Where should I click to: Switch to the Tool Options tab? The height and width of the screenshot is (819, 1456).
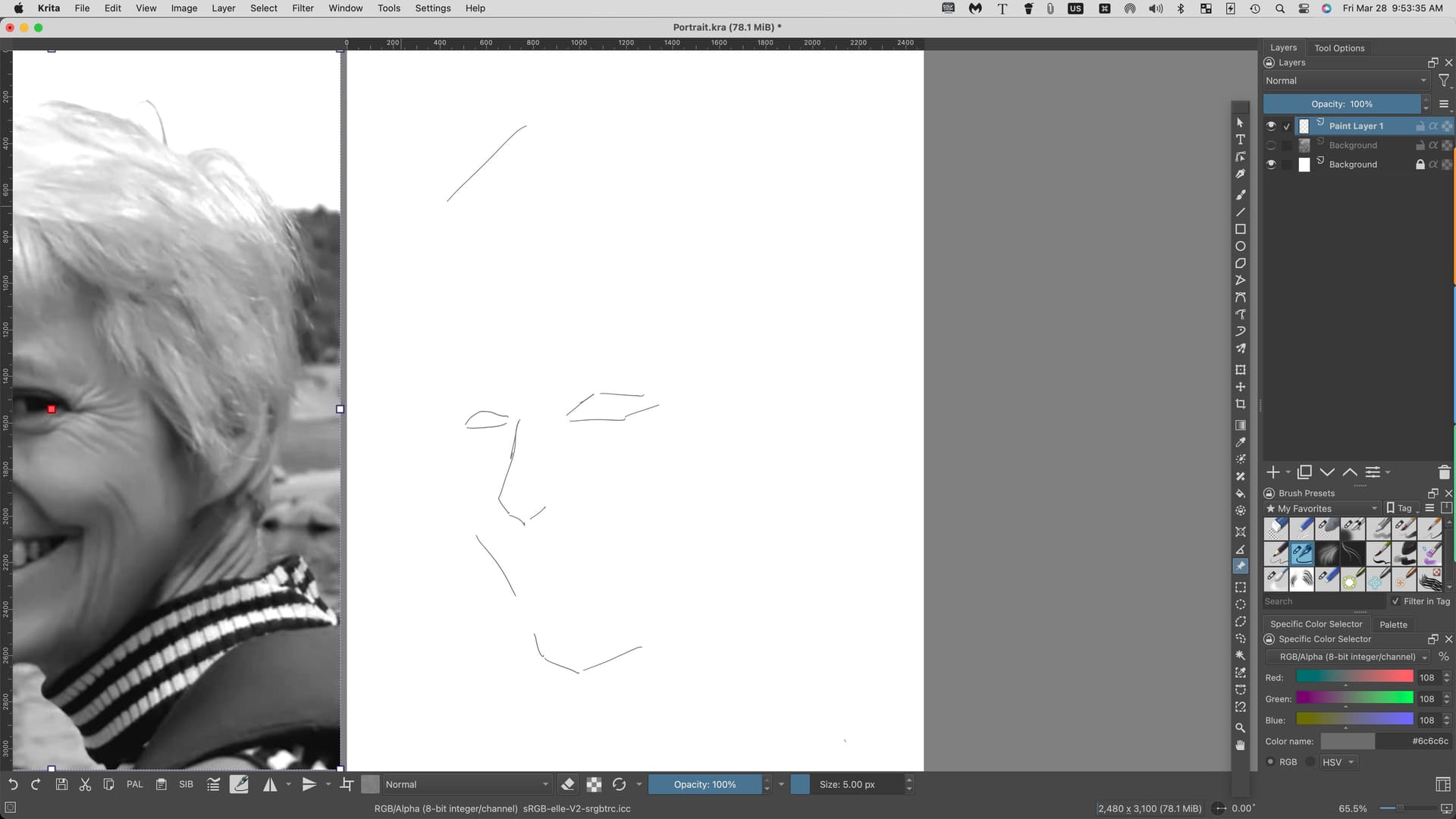click(1338, 48)
